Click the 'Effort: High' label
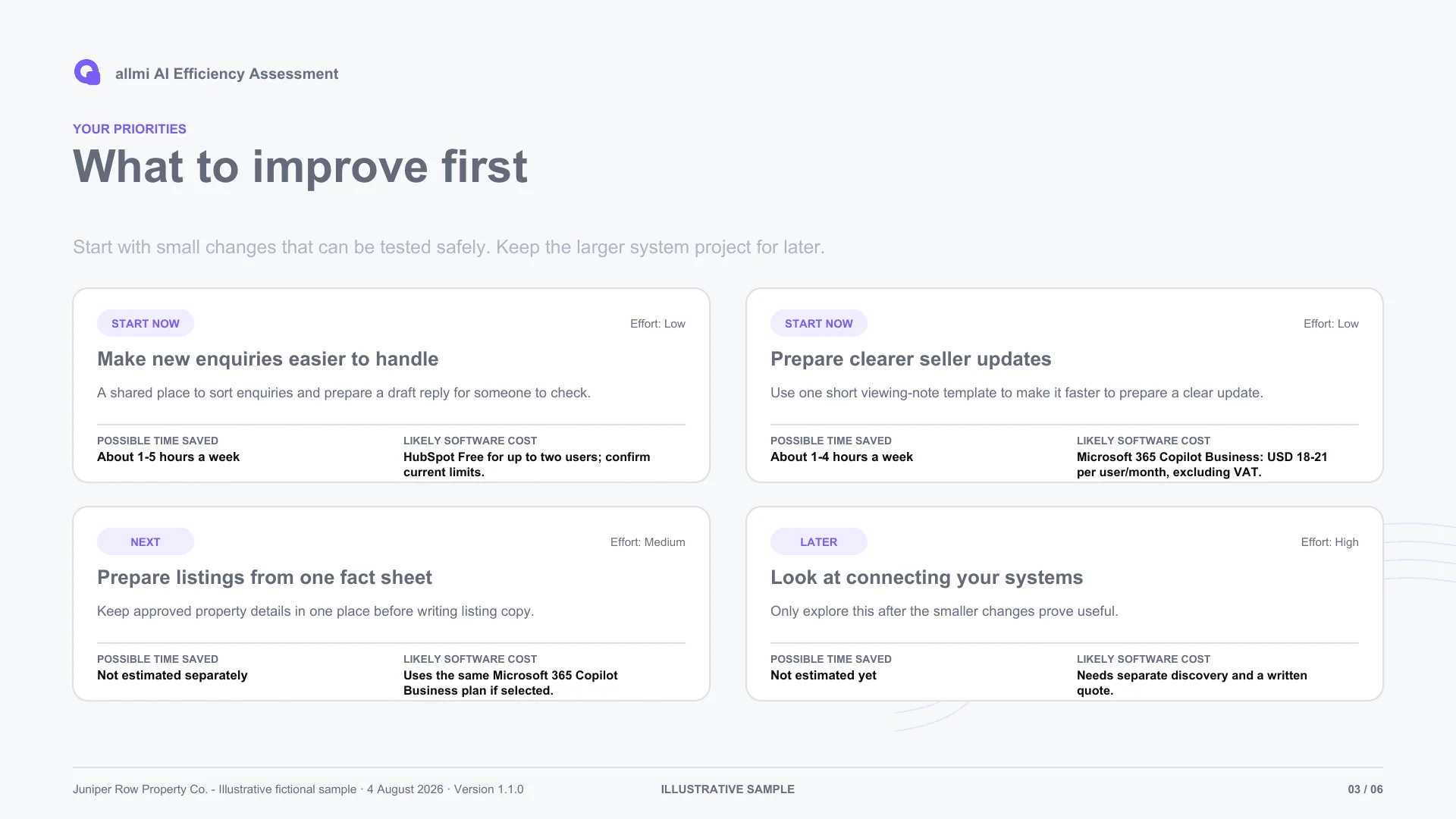Image resolution: width=1456 pixels, height=819 pixels. (1330, 541)
